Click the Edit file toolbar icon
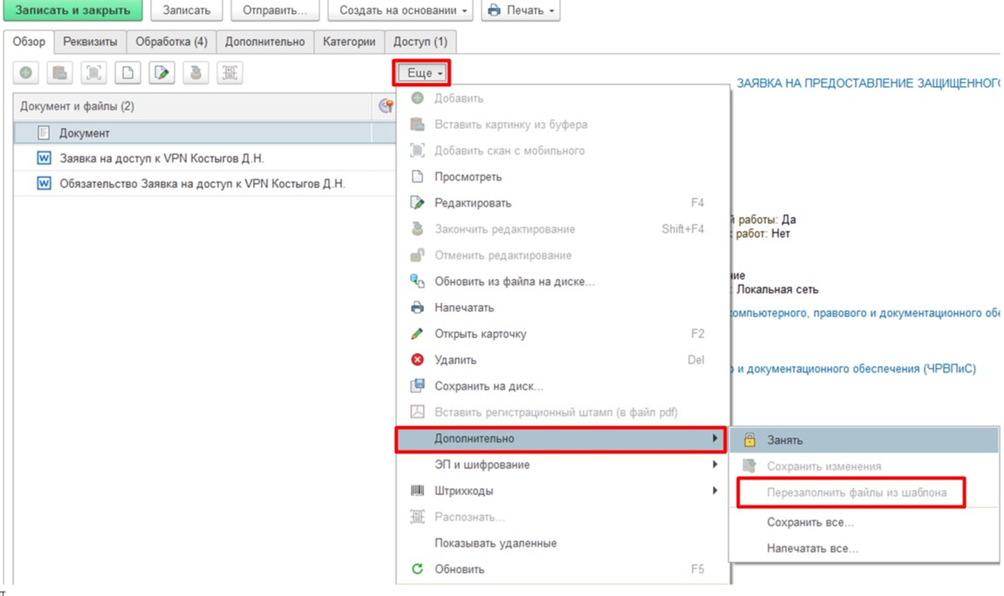Image resolution: width=1004 pixels, height=596 pixels. pyautogui.click(x=162, y=73)
